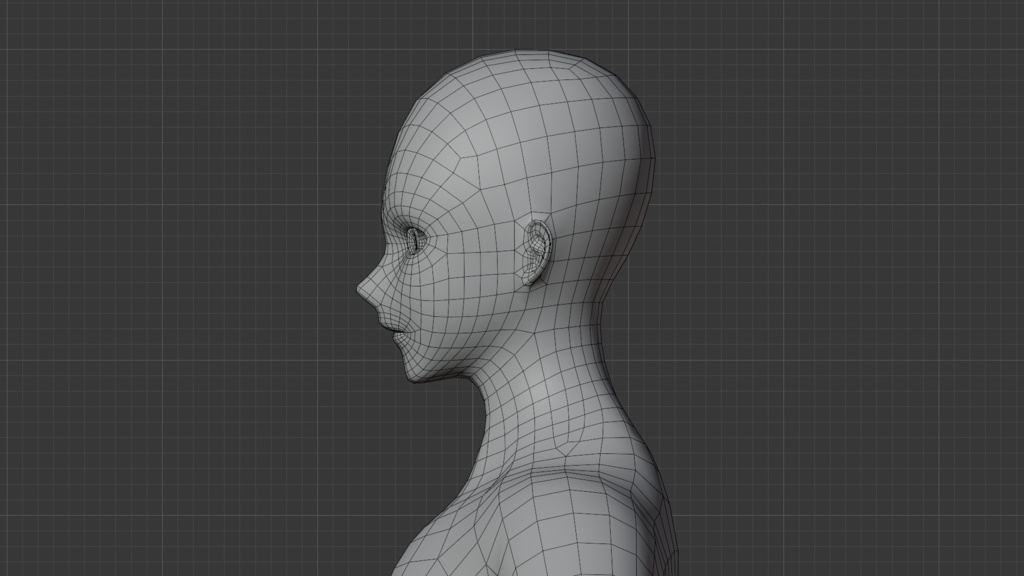The width and height of the screenshot is (1024, 576).
Task: Select the nose tip of the model
Action: (x=360, y=289)
